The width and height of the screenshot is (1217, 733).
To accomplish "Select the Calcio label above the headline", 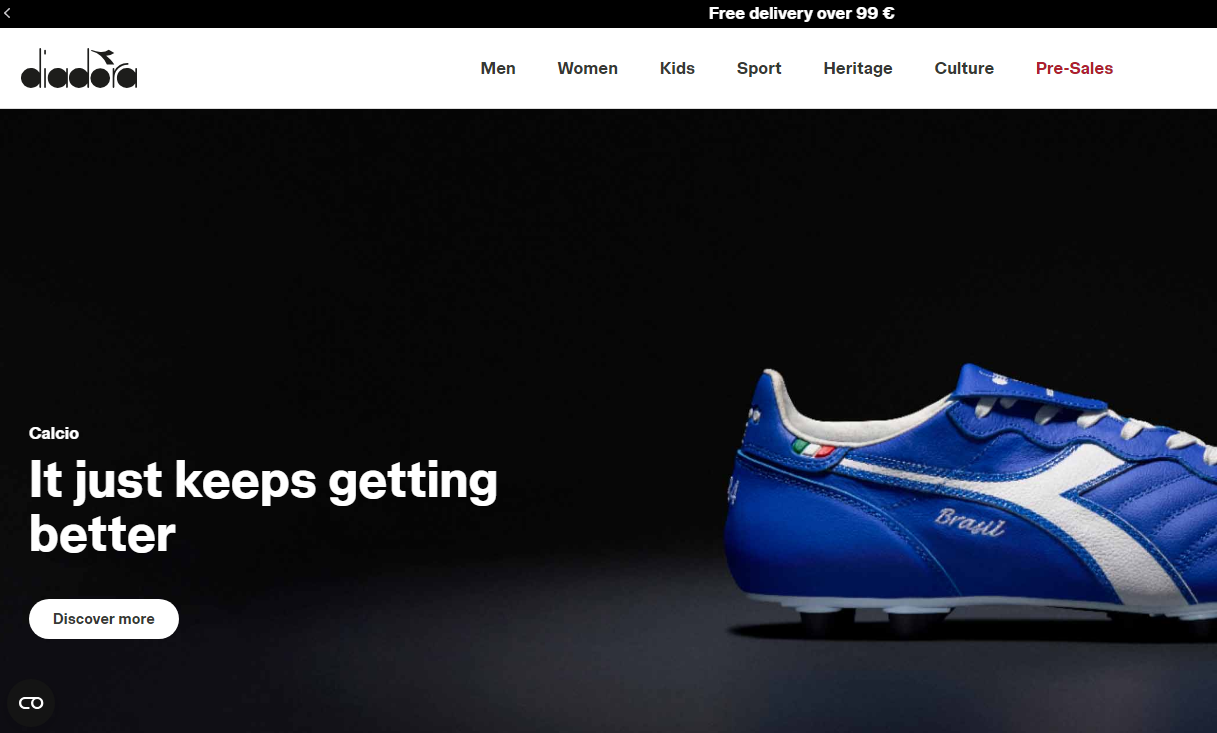I will point(54,433).
